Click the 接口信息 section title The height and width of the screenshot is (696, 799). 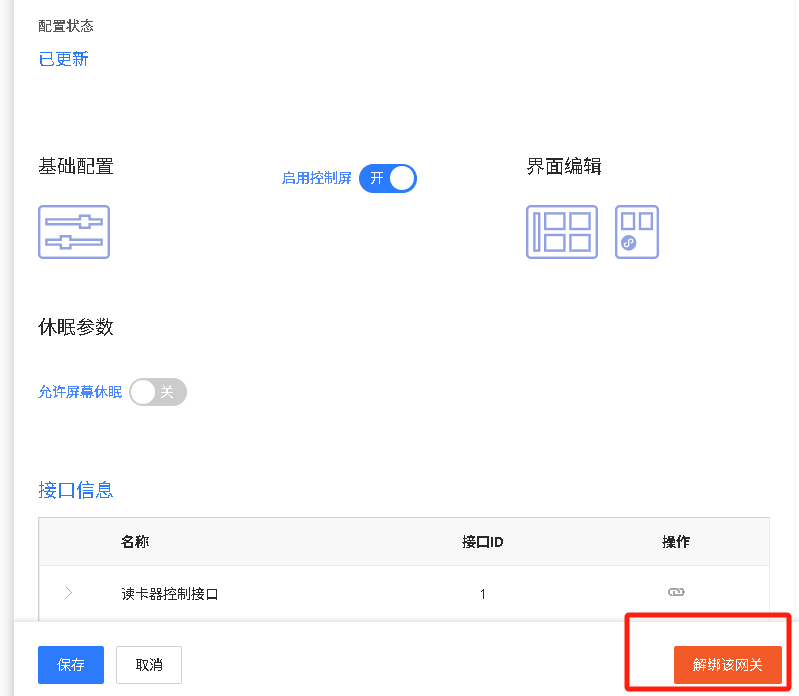point(75,490)
